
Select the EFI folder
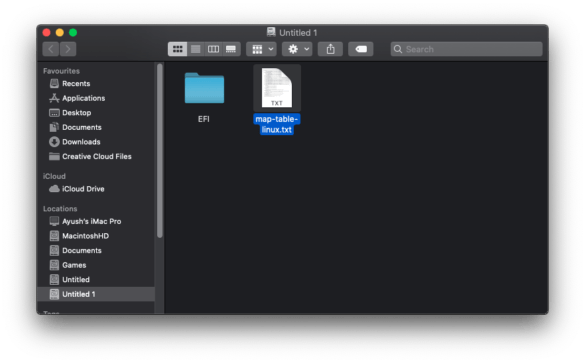(x=204, y=96)
